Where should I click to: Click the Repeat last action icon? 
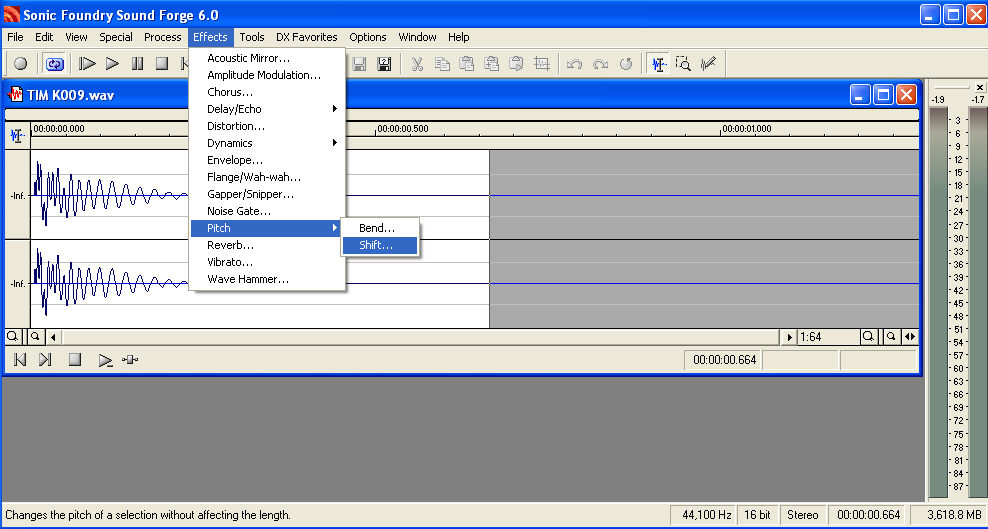(626, 64)
